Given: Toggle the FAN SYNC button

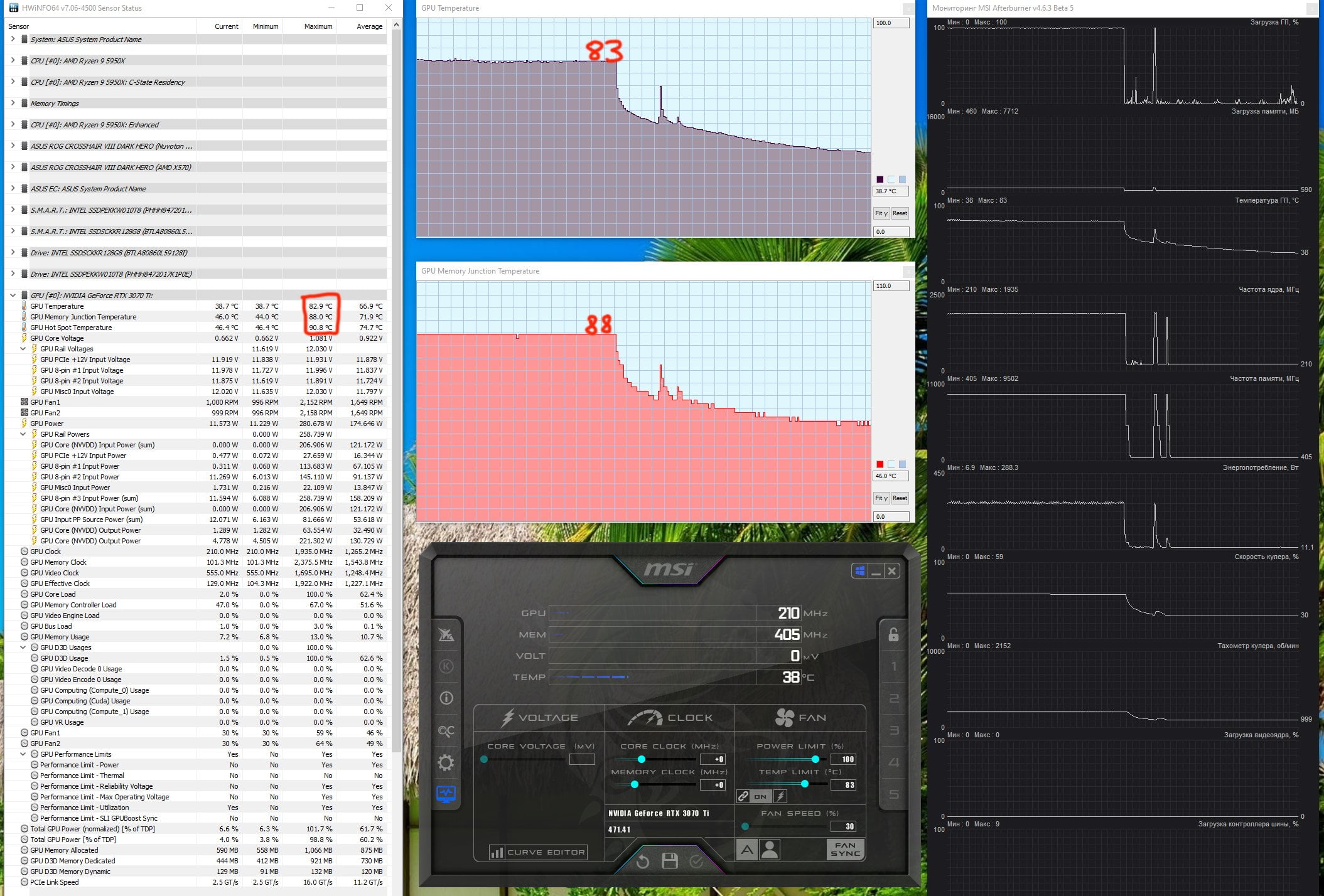Looking at the screenshot, I should [845, 850].
